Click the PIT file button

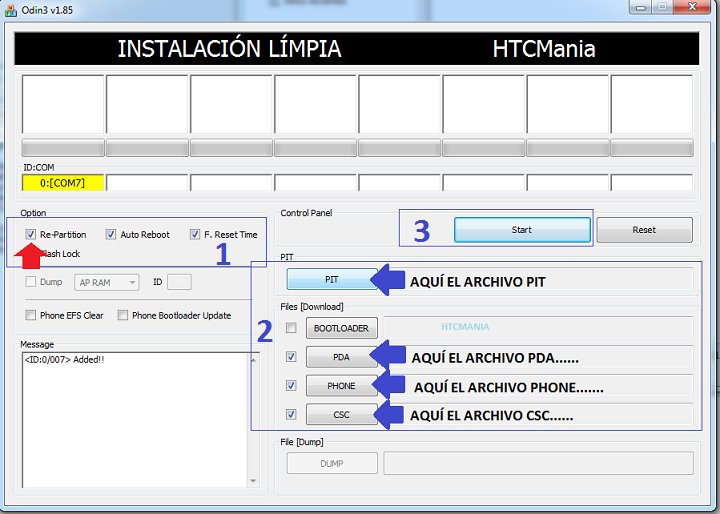[332, 279]
